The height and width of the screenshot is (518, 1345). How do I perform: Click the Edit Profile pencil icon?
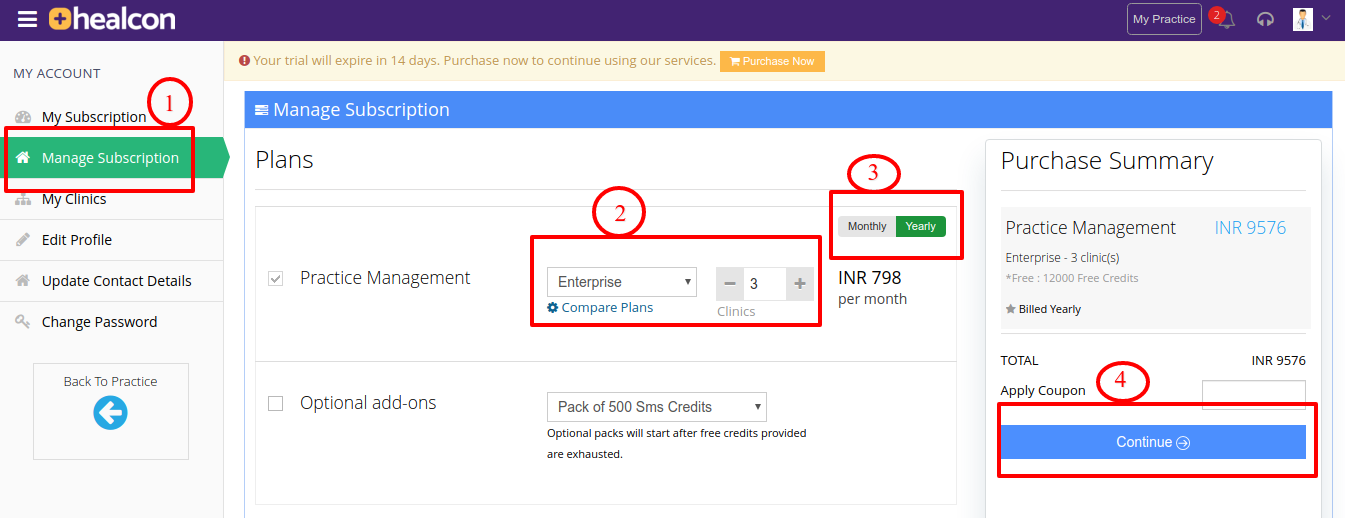pyautogui.click(x=23, y=240)
